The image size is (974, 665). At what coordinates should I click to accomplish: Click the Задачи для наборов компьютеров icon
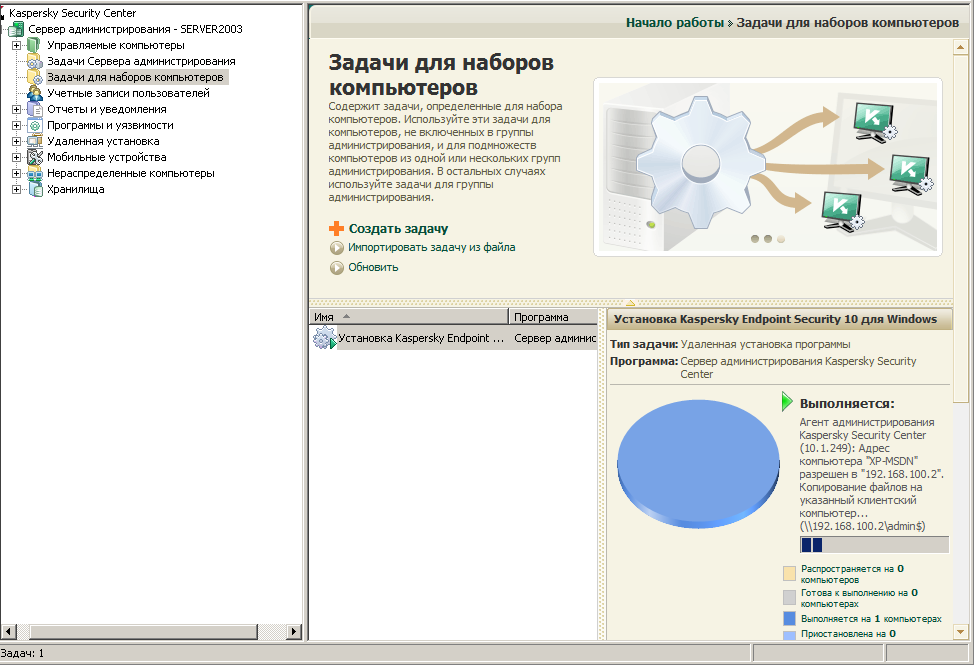(34, 77)
